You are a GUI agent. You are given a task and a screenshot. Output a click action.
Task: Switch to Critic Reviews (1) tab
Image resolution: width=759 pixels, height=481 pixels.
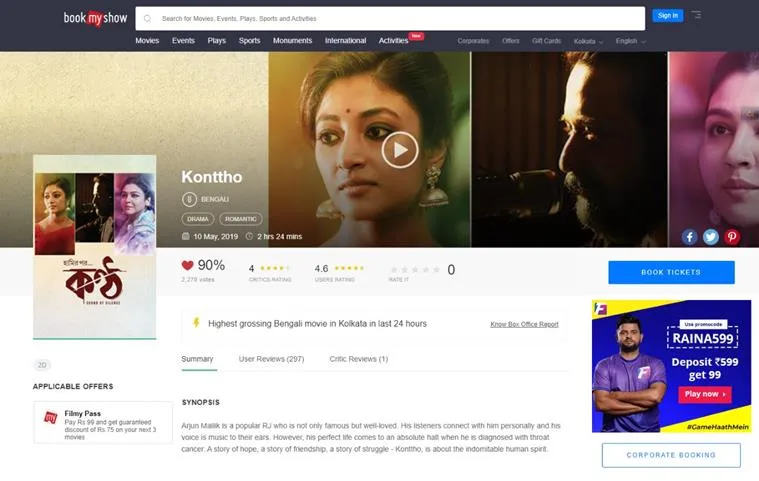(359, 359)
